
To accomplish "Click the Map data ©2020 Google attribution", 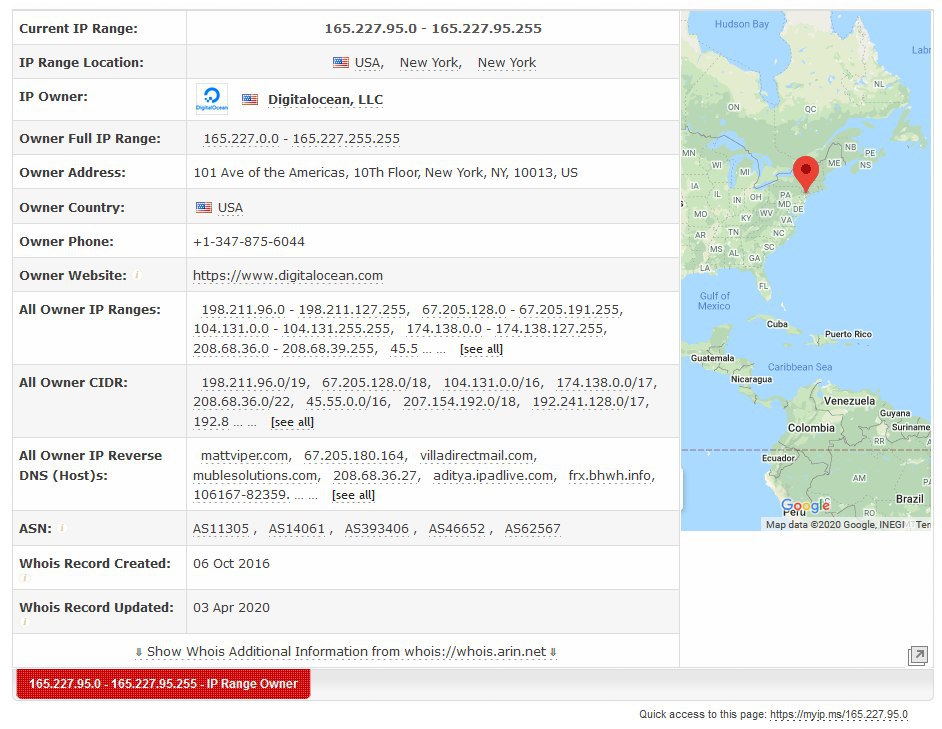I will click(x=835, y=525).
